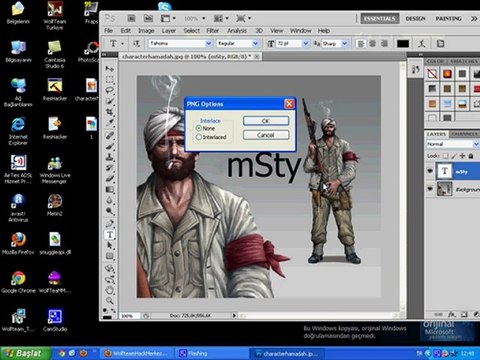Hide the mSty text layer

(x=430, y=171)
